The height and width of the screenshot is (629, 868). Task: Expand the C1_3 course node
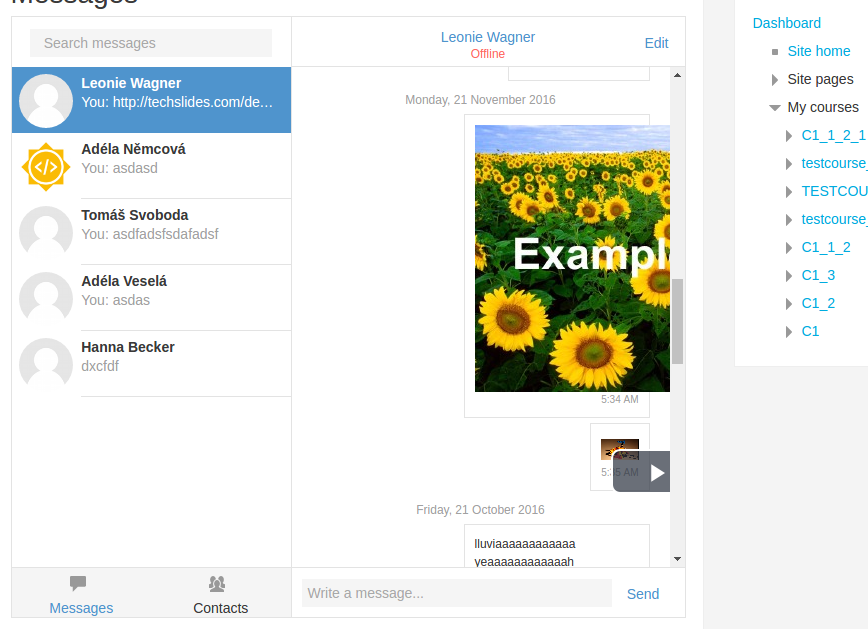[789, 276]
